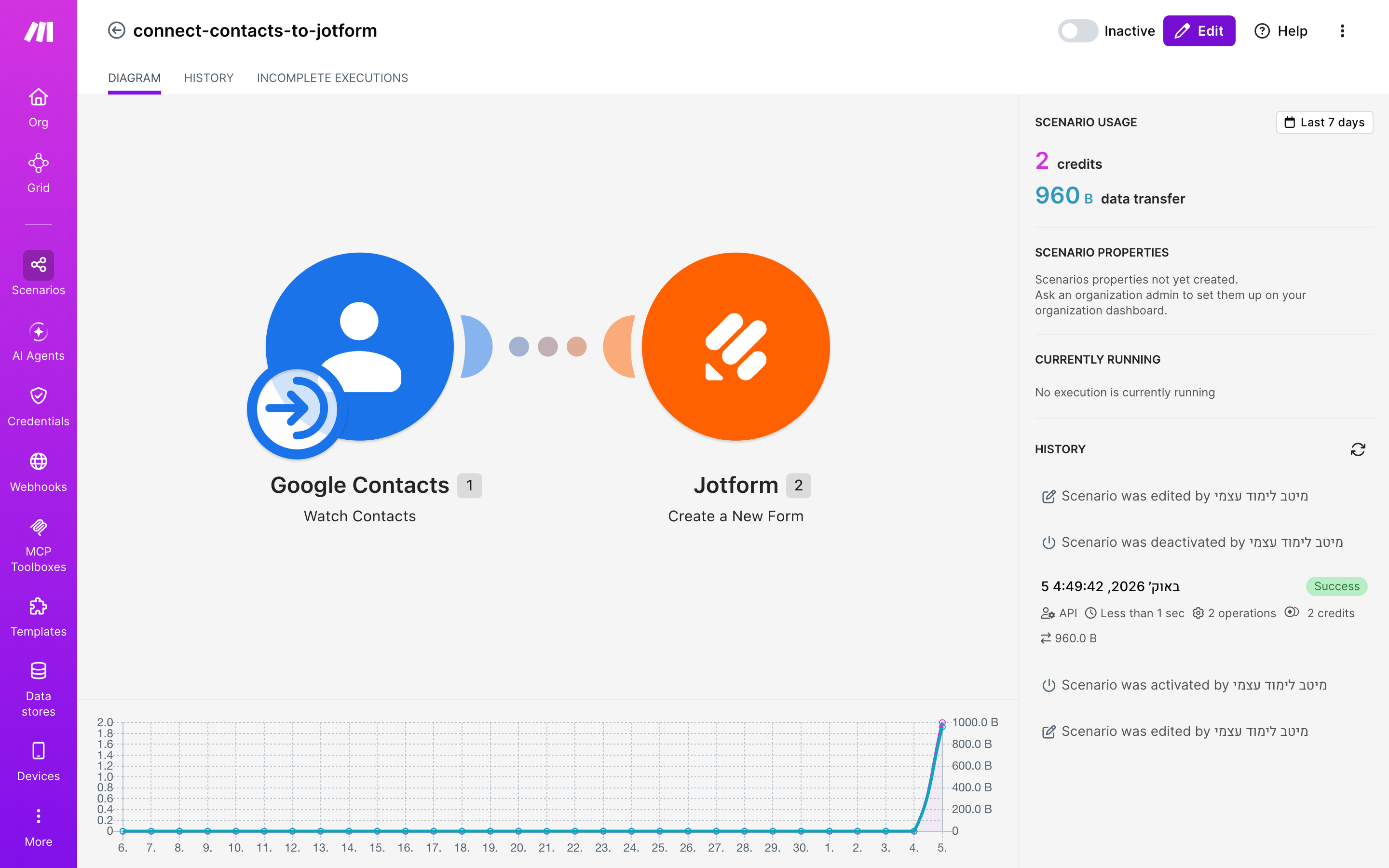The image size is (1389, 868).
Task: Select the Jotform module circle
Action: (736, 347)
